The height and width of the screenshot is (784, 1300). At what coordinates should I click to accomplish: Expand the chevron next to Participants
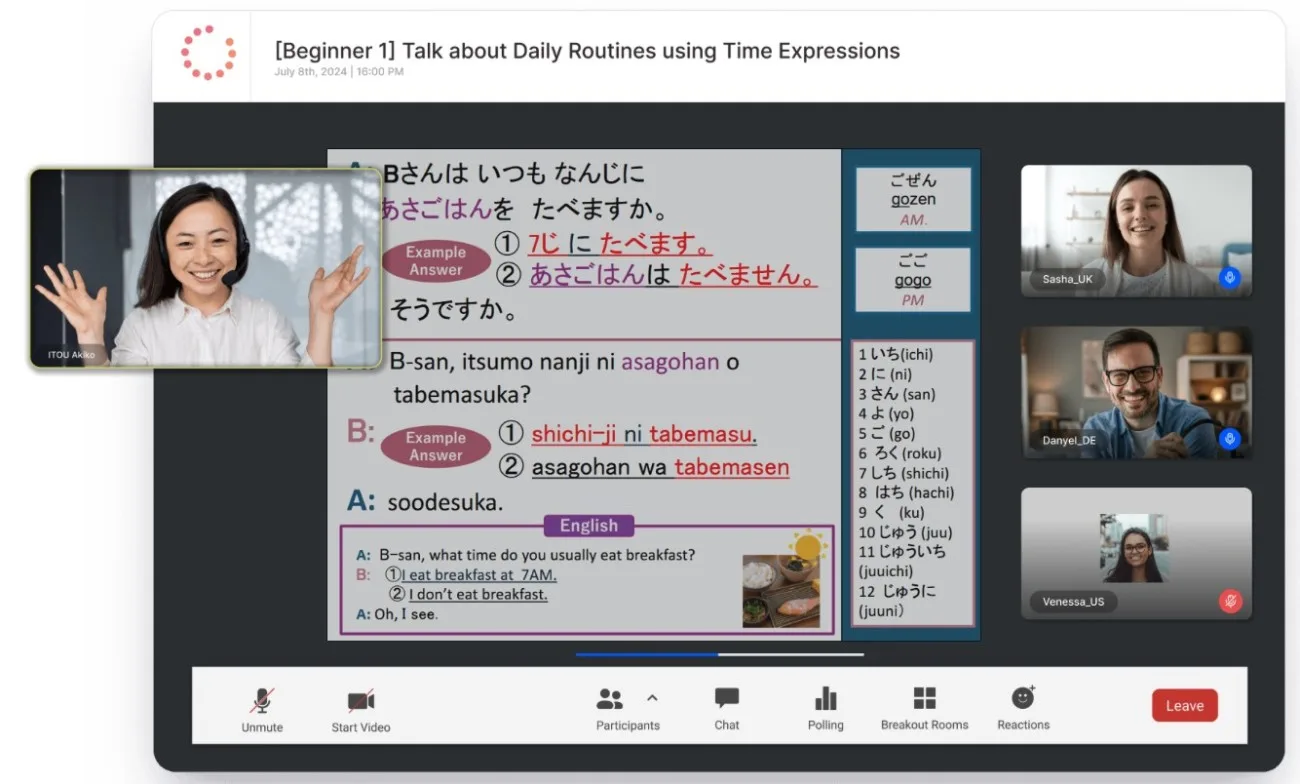[x=652, y=698]
